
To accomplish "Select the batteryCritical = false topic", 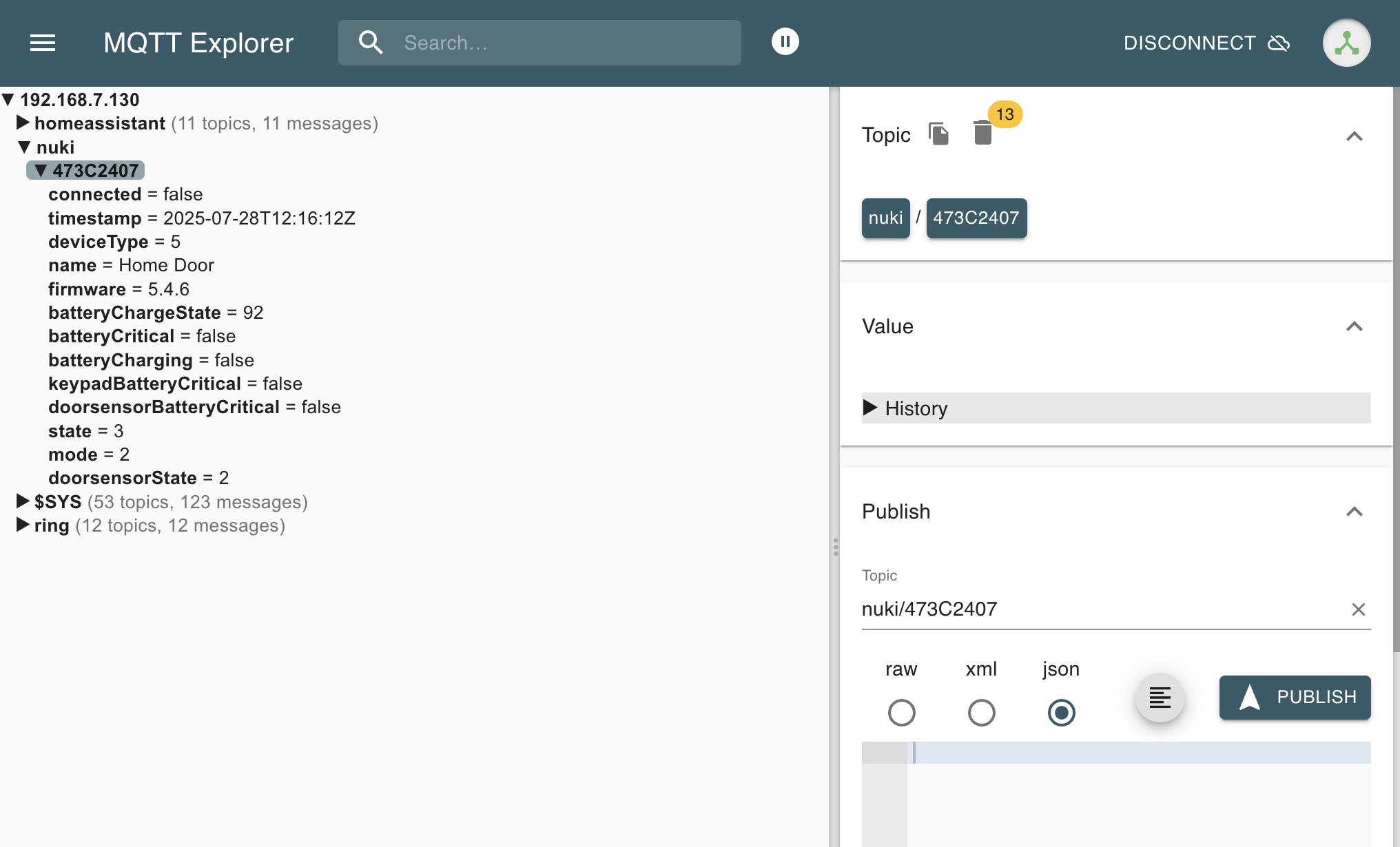I will (142, 336).
